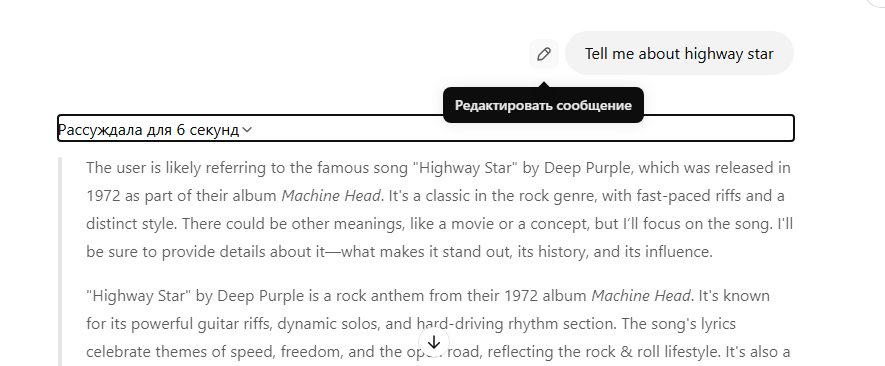The height and width of the screenshot is (366, 885).
Task: Click the Редактировать сообщение tooltip
Action: point(543,106)
